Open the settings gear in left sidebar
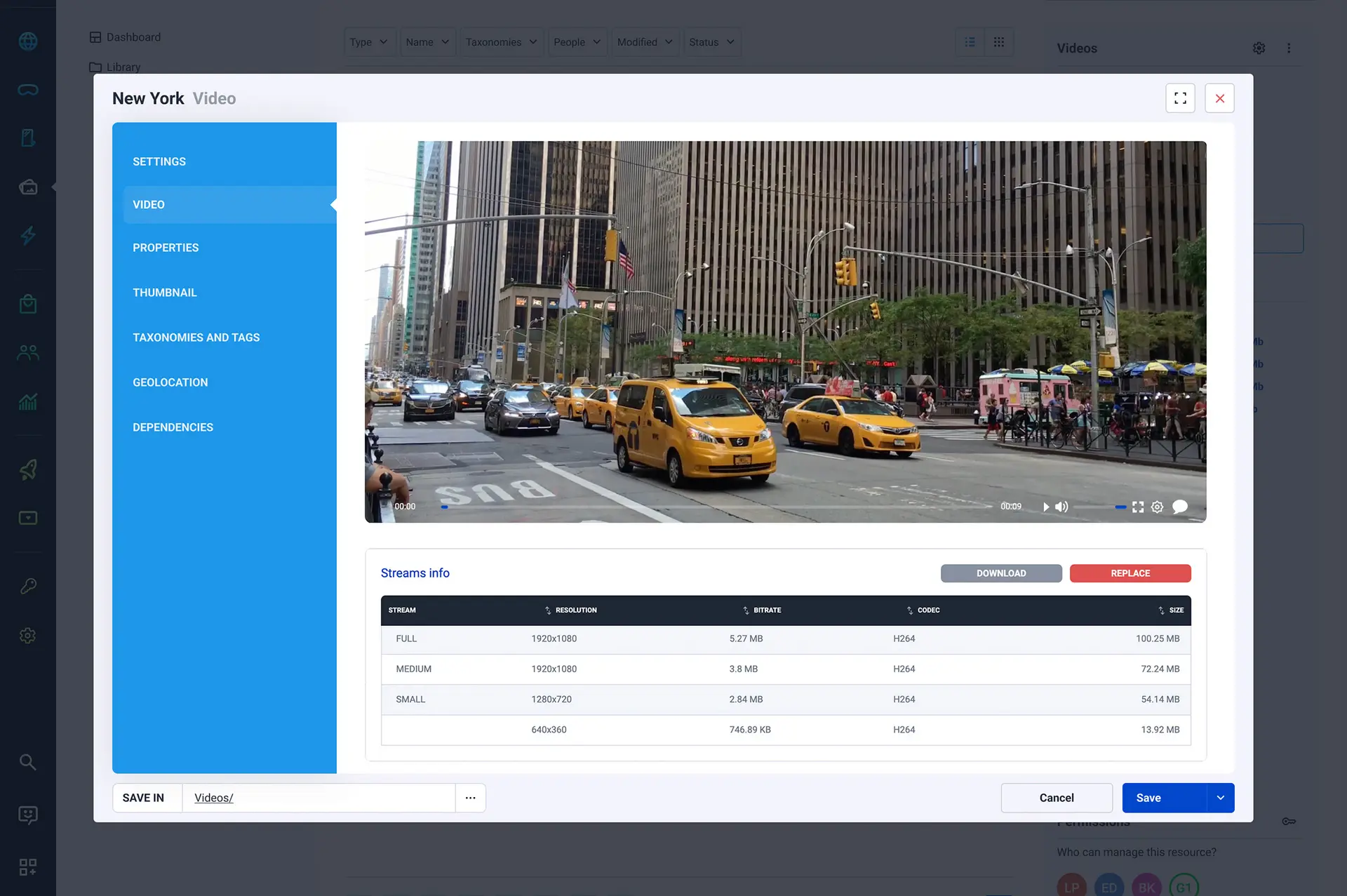1347x896 pixels. point(28,635)
